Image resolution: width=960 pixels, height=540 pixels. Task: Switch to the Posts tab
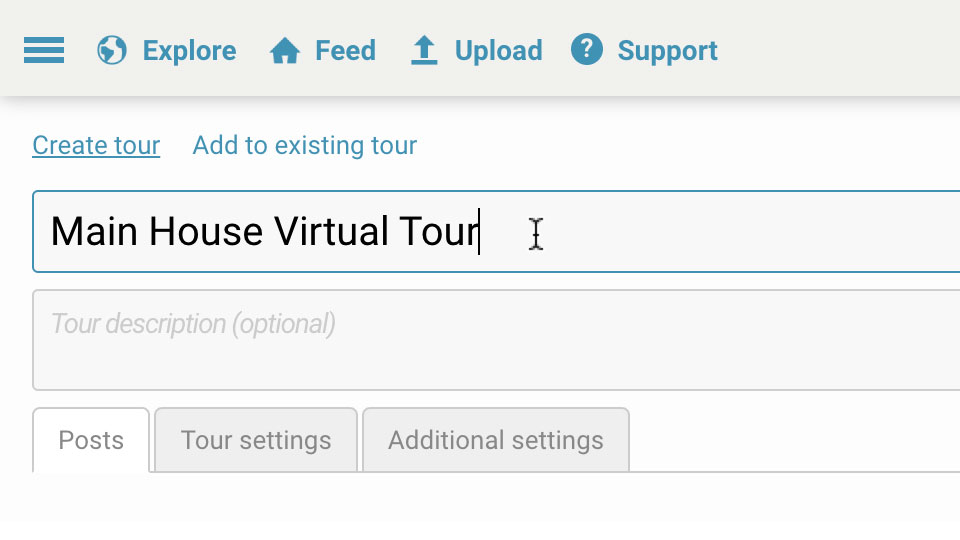point(91,440)
